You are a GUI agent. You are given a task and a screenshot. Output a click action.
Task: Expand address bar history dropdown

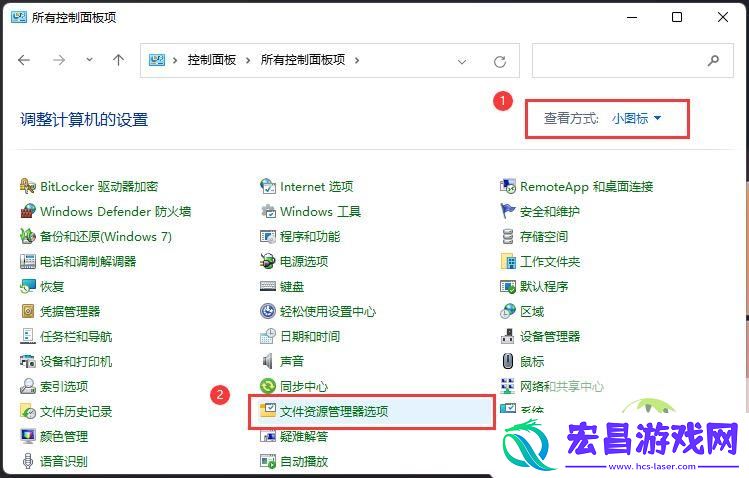point(461,61)
